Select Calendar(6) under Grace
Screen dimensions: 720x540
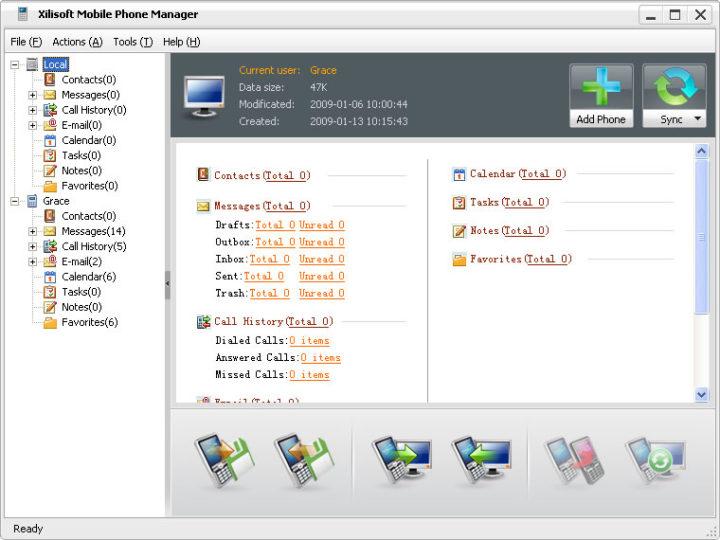tap(88, 276)
